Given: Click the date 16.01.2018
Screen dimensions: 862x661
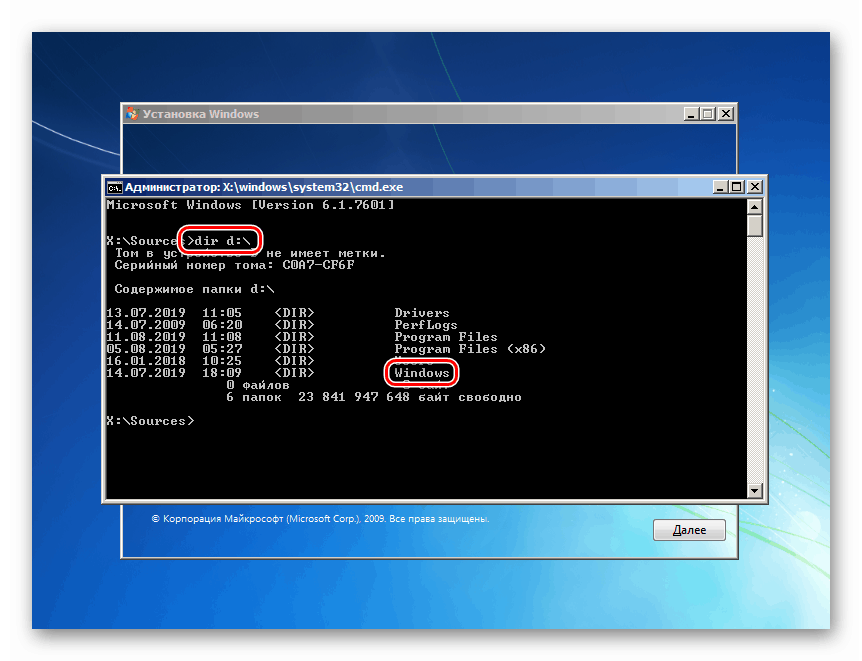Looking at the screenshot, I should pos(146,361).
